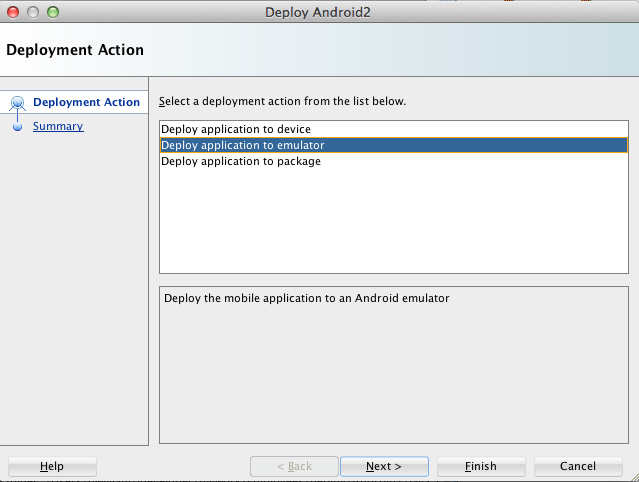Open the Summary step link
Image resolution: width=639 pixels, height=482 pixels.
click(x=58, y=126)
